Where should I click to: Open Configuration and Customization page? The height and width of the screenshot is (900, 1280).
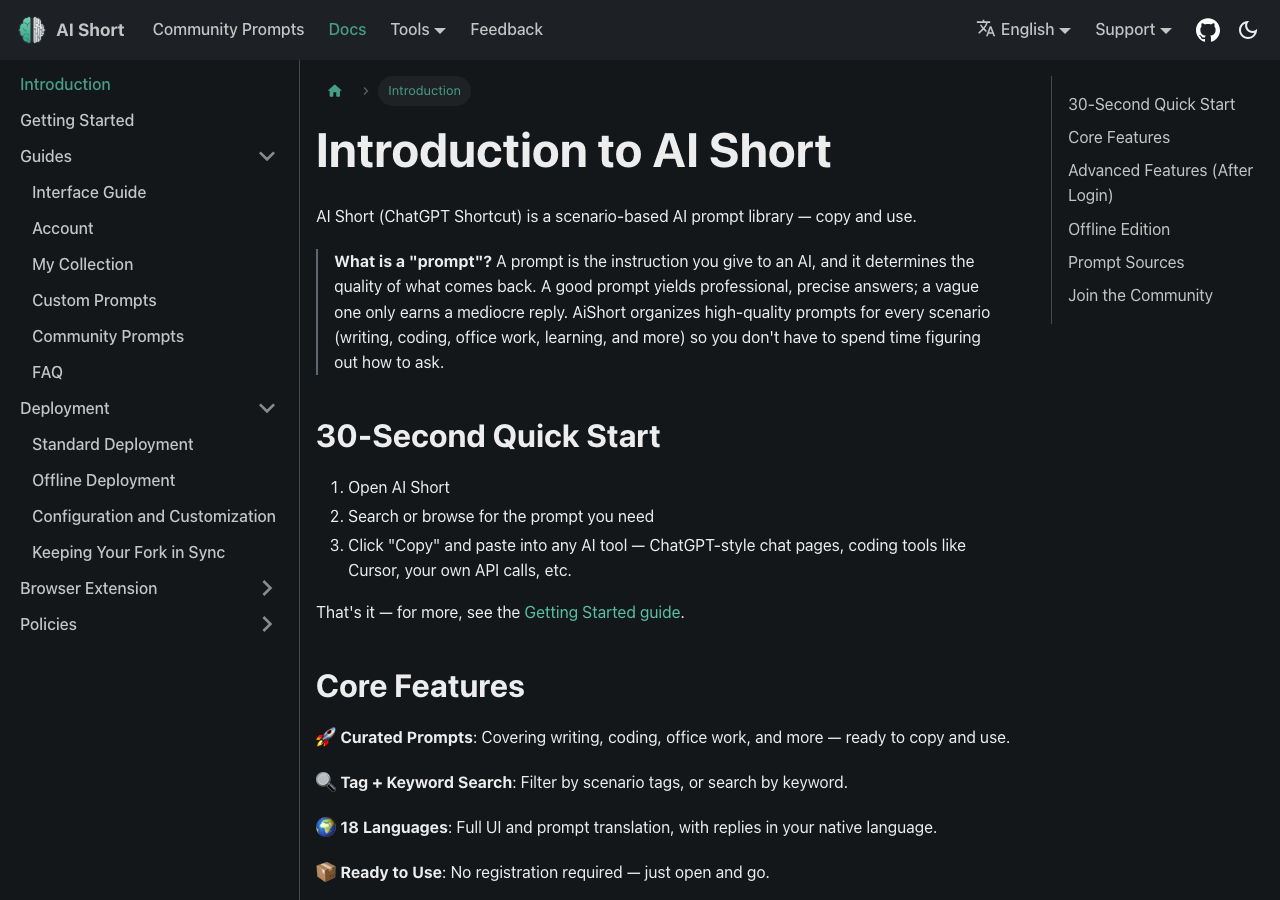(x=156, y=516)
